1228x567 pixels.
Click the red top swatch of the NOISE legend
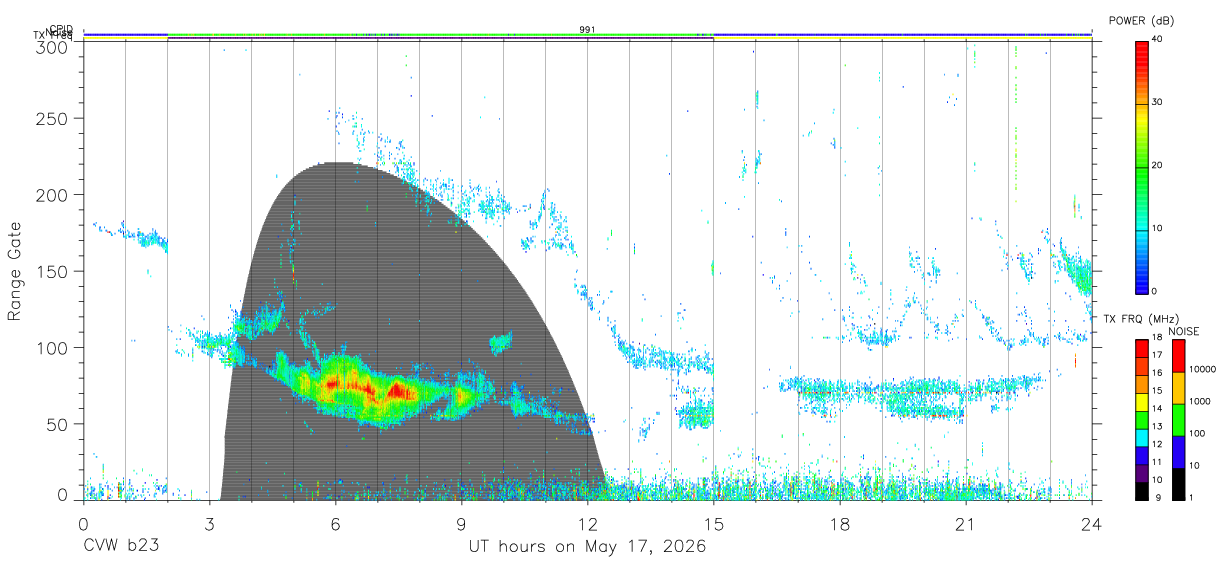click(1177, 356)
